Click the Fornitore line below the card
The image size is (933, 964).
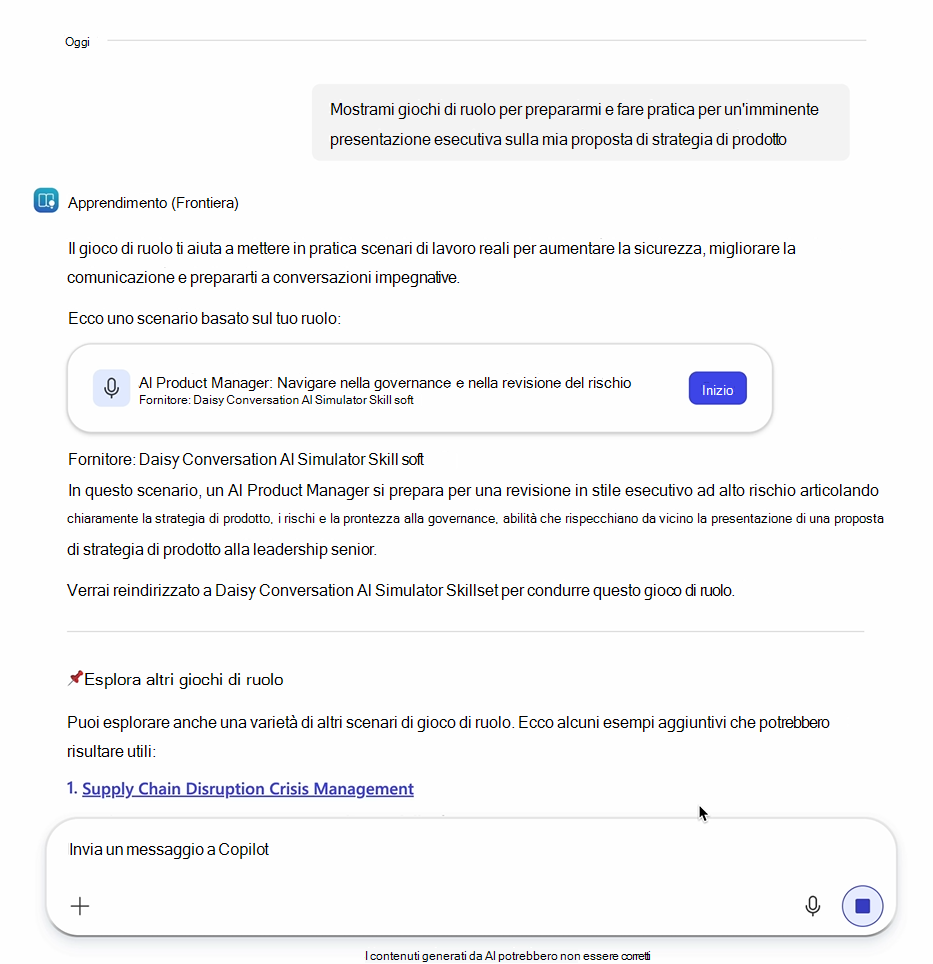(x=246, y=459)
